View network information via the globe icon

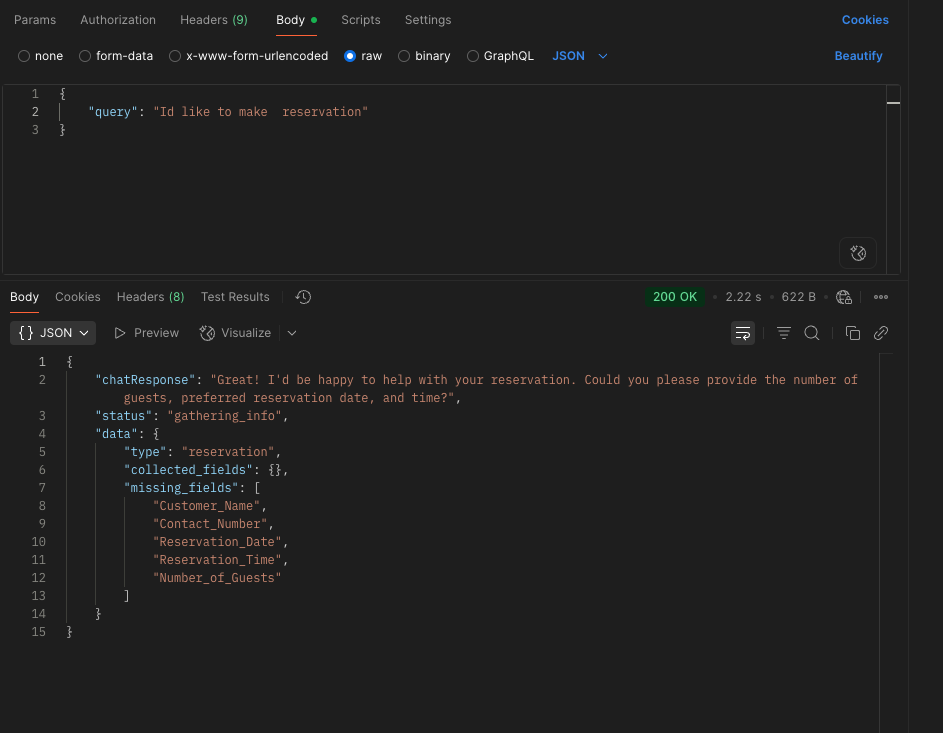click(843, 296)
